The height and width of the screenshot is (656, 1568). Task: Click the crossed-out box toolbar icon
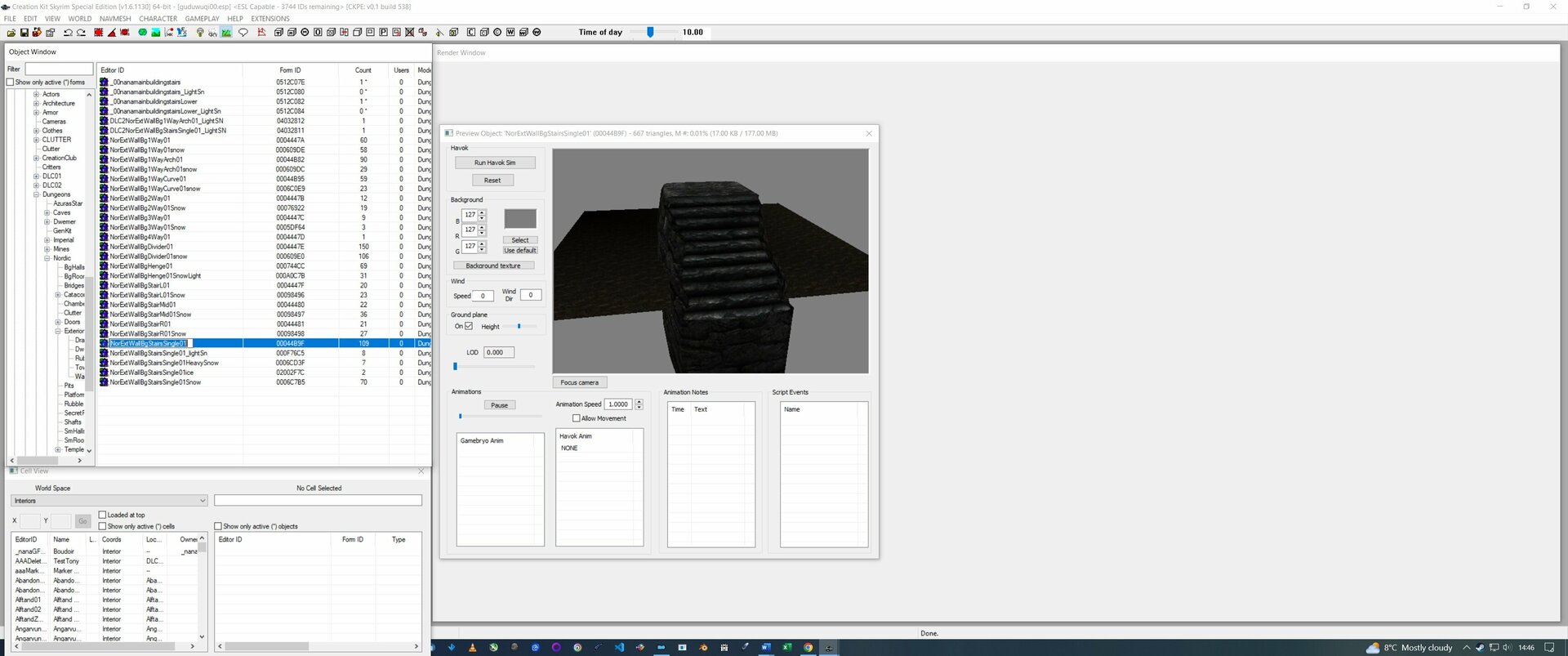[409, 33]
